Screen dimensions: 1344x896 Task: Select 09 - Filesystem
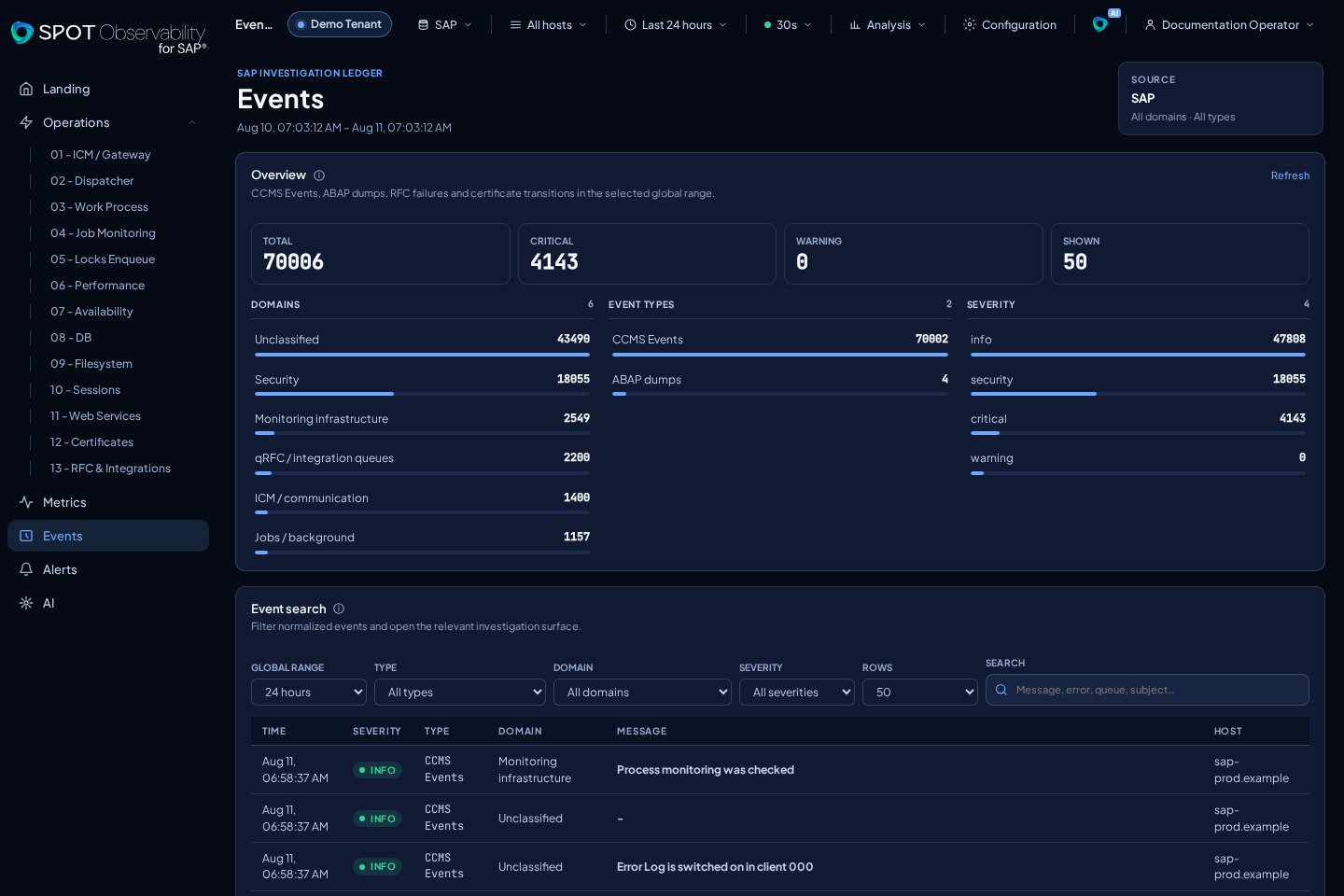[x=91, y=364]
